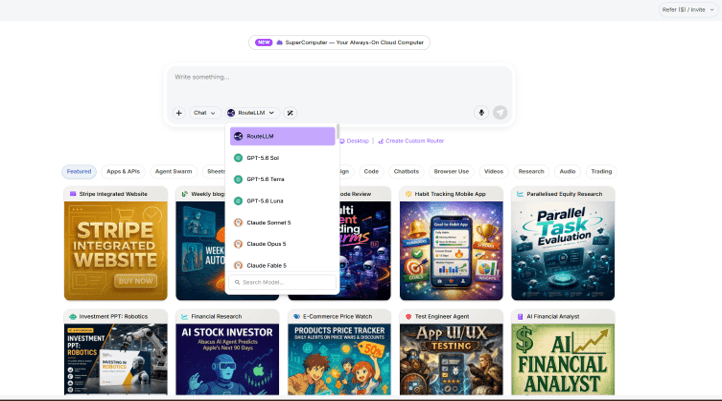The image size is (722, 401).
Task: Select RouteLLM in the model list
Action: 282,136
